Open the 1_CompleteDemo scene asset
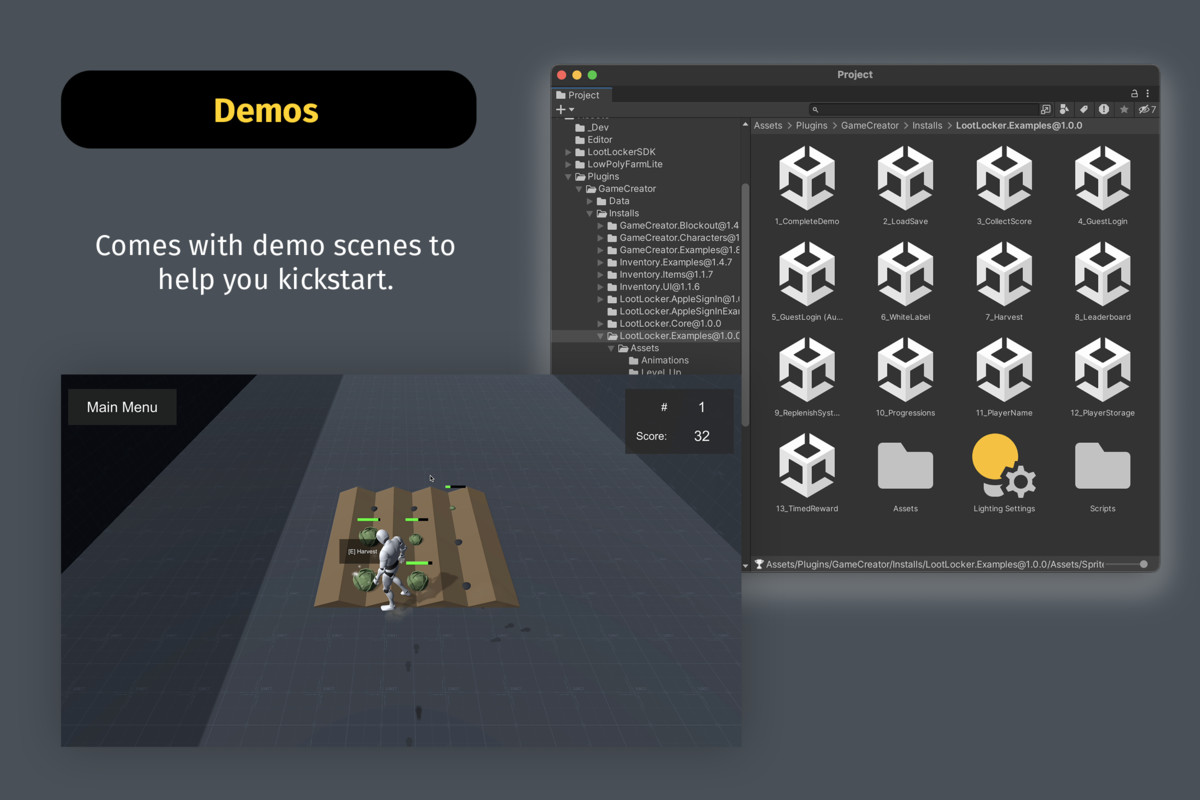The height and width of the screenshot is (800, 1200). click(806, 186)
